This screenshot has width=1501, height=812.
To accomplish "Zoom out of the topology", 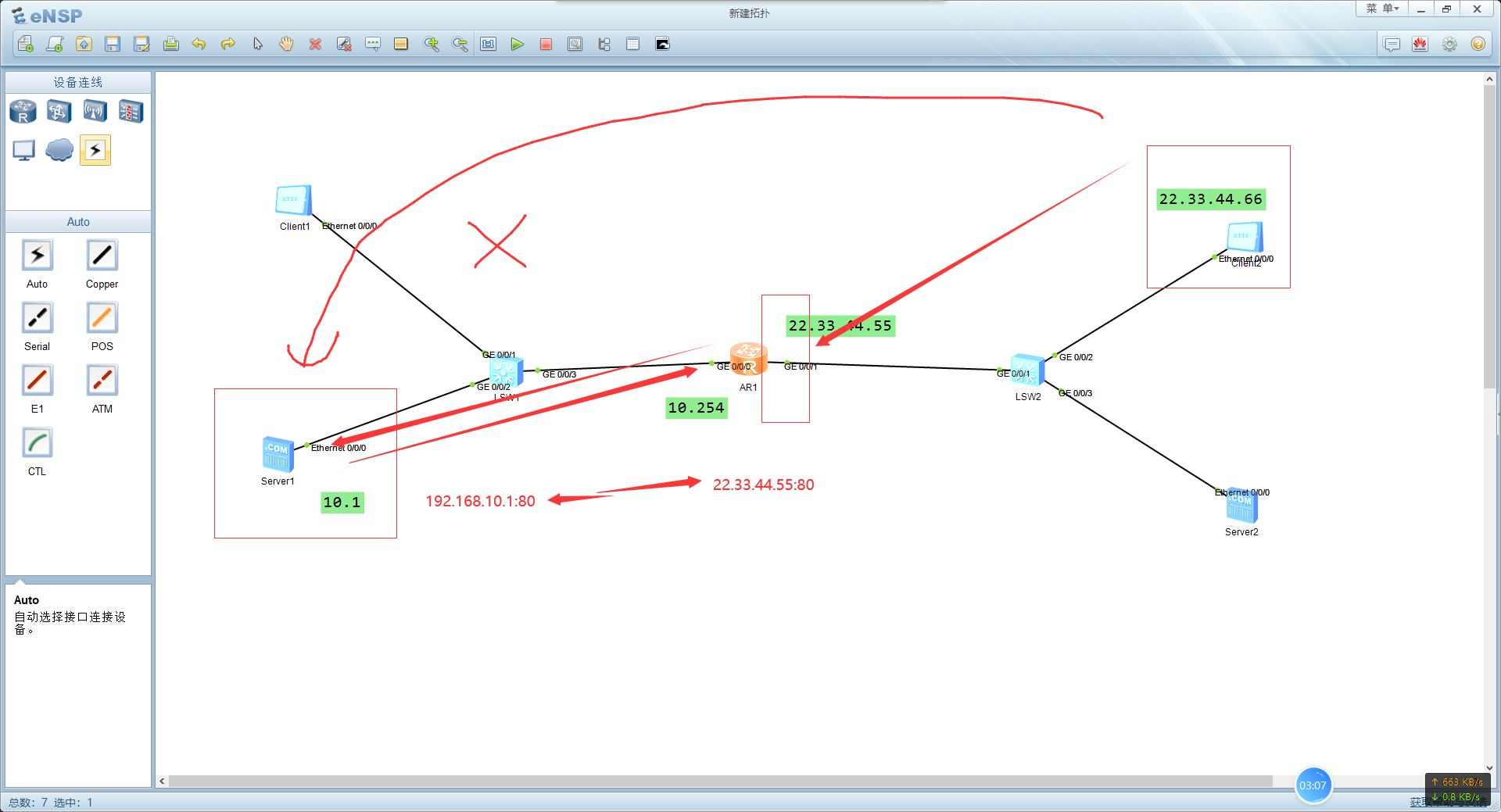I will tap(460, 44).
